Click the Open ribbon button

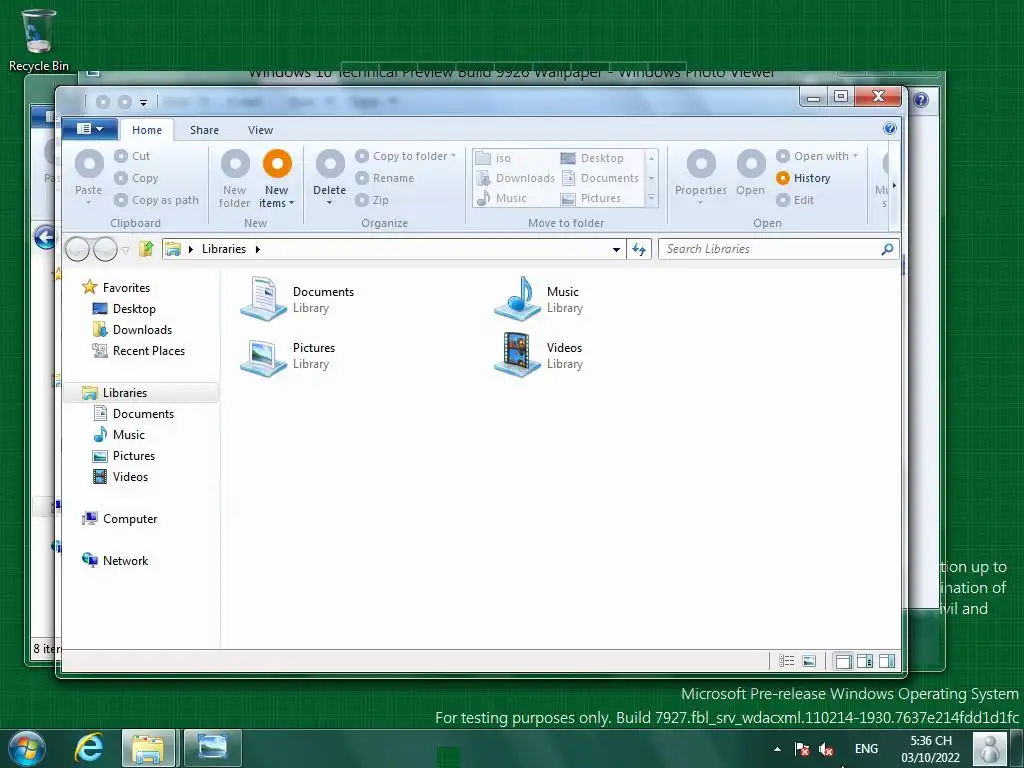click(750, 173)
